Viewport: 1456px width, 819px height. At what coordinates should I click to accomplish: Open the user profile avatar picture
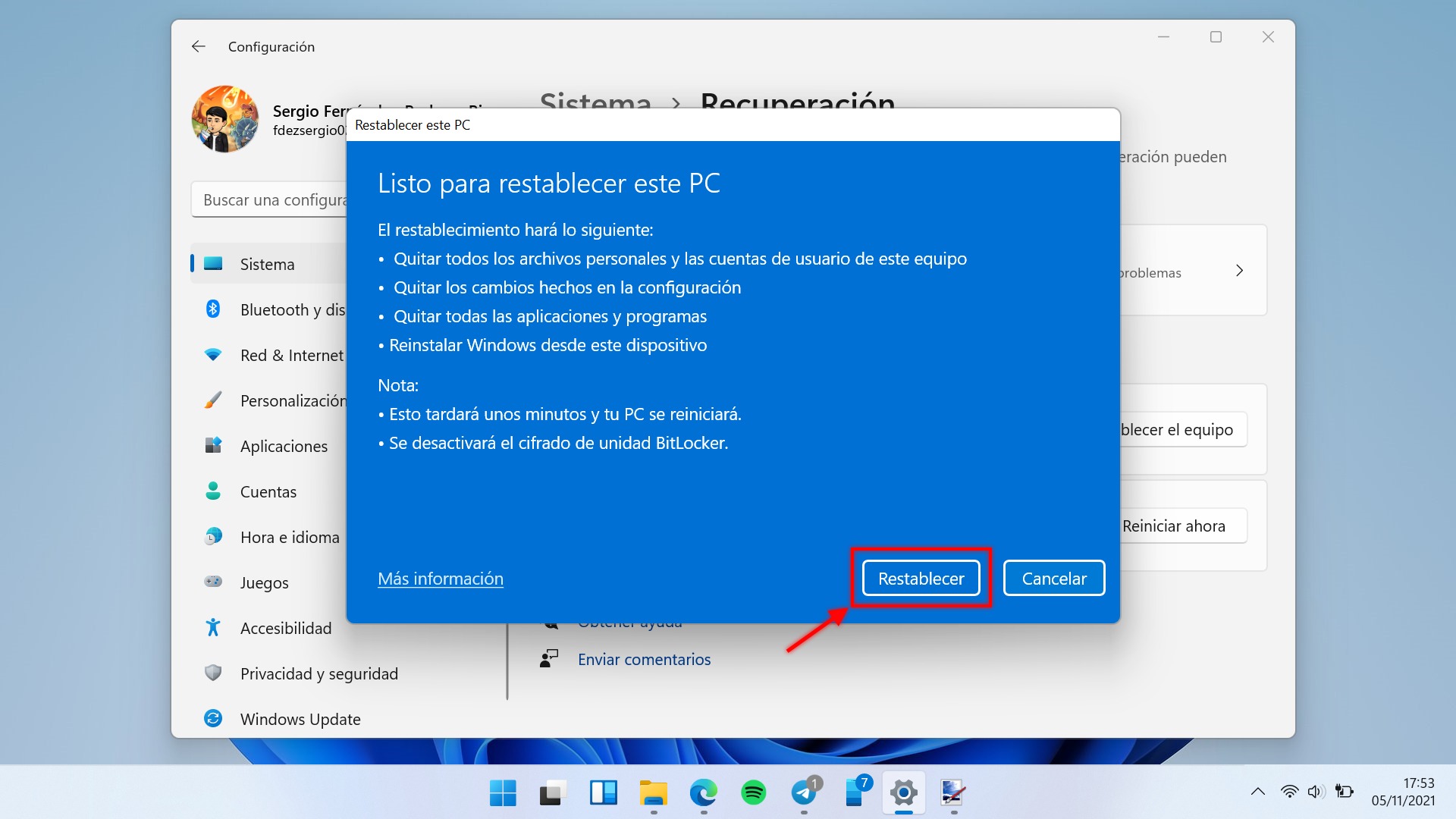coord(225,119)
